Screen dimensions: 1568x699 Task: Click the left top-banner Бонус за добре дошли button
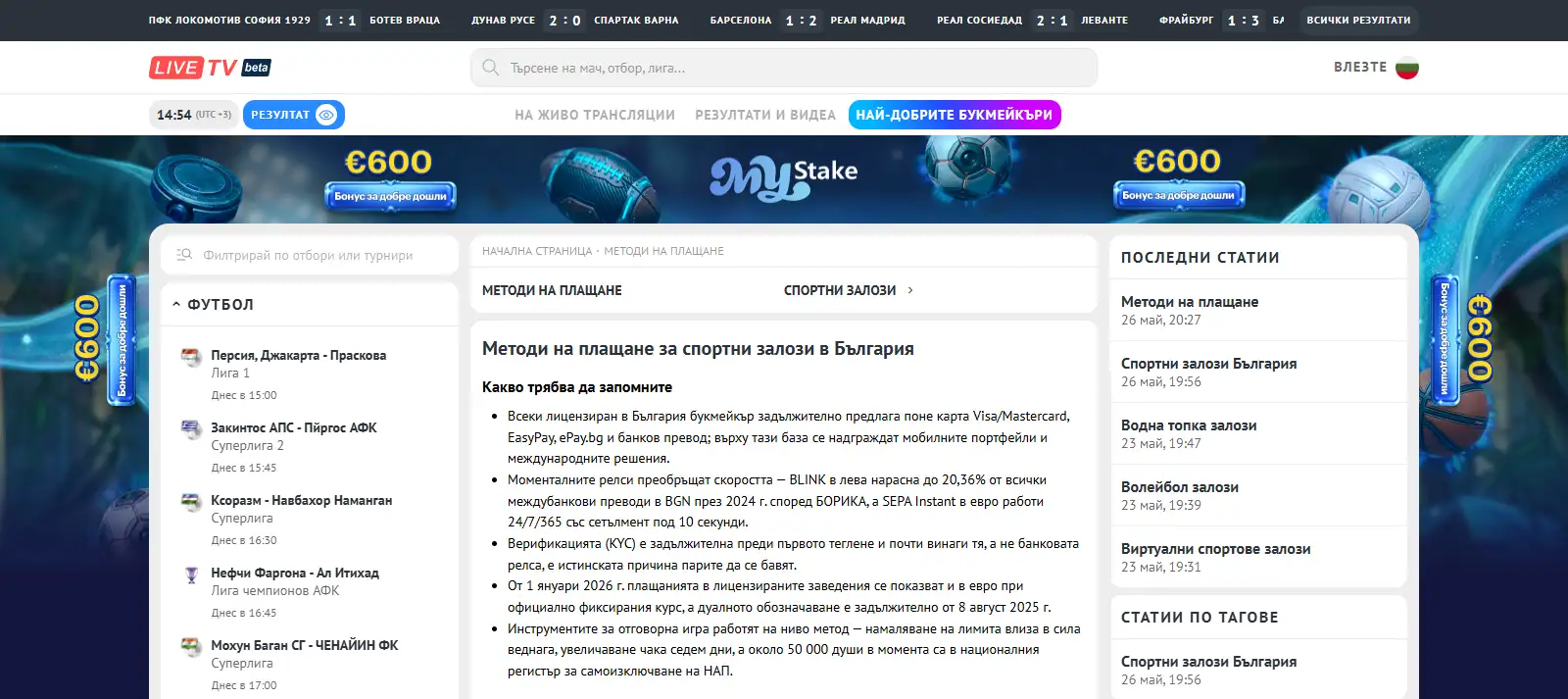click(x=390, y=196)
